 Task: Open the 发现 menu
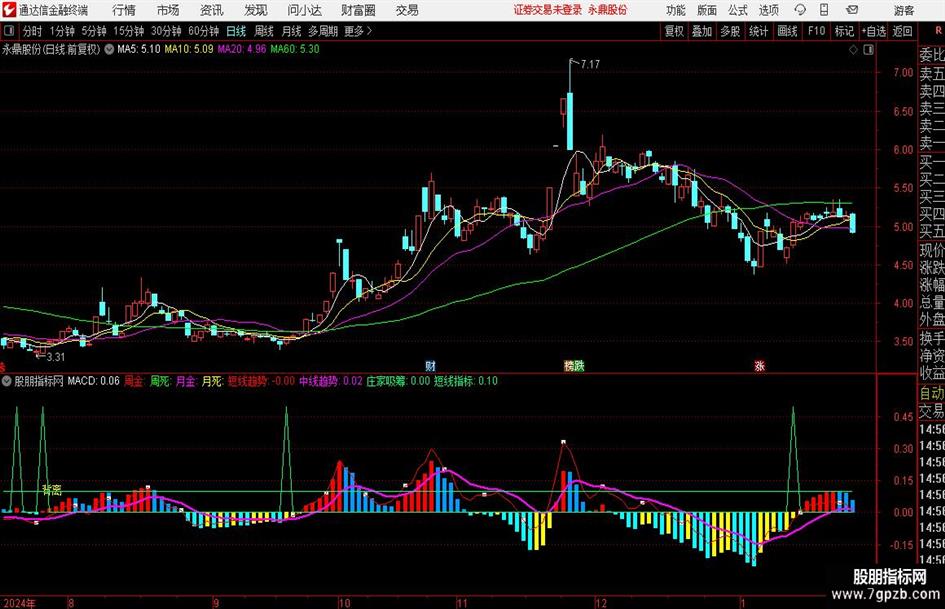point(256,10)
